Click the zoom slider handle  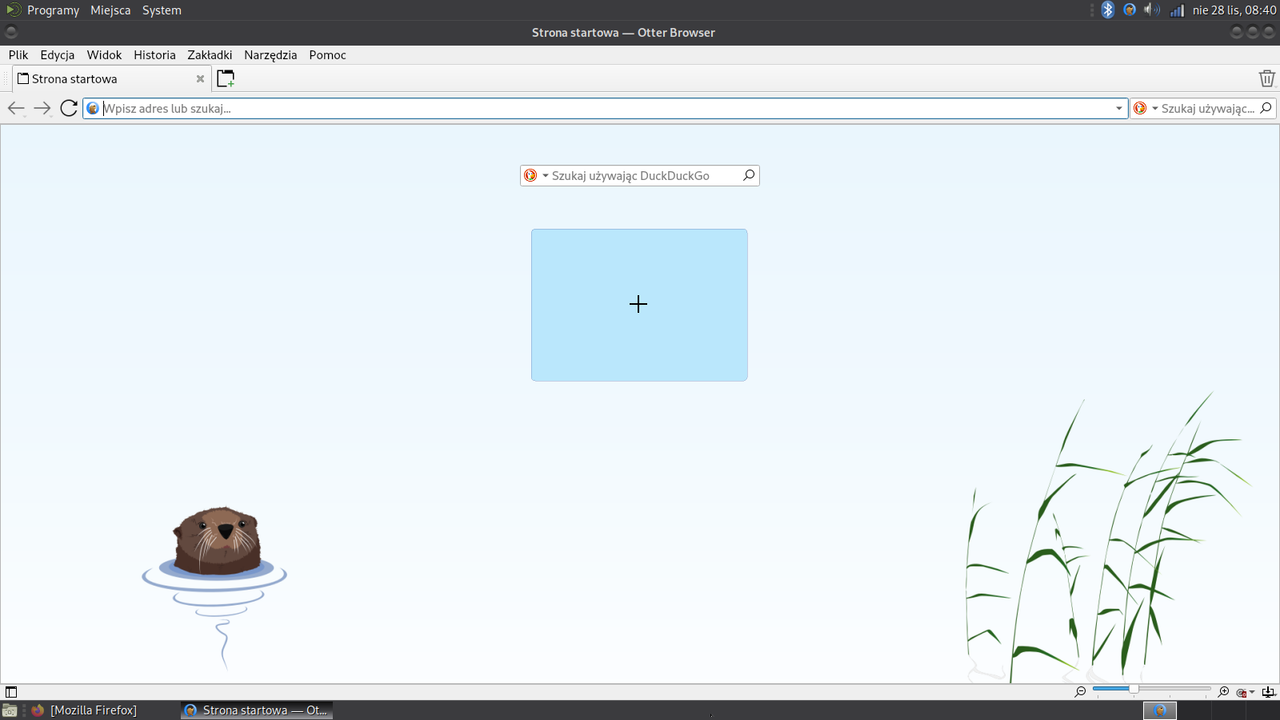click(1133, 689)
